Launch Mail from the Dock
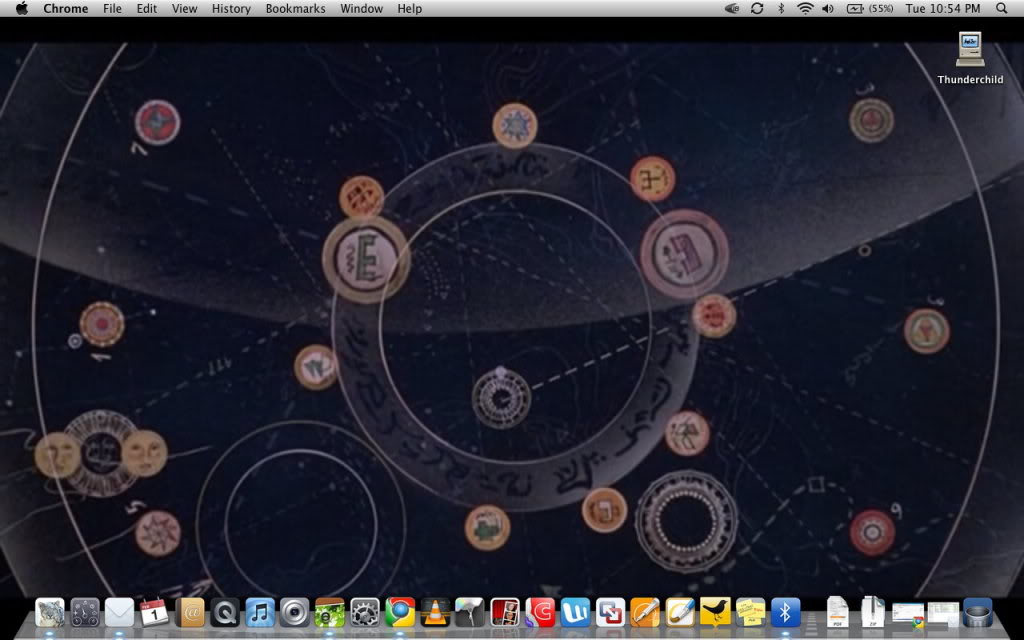Viewport: 1024px width, 640px height. point(120,613)
